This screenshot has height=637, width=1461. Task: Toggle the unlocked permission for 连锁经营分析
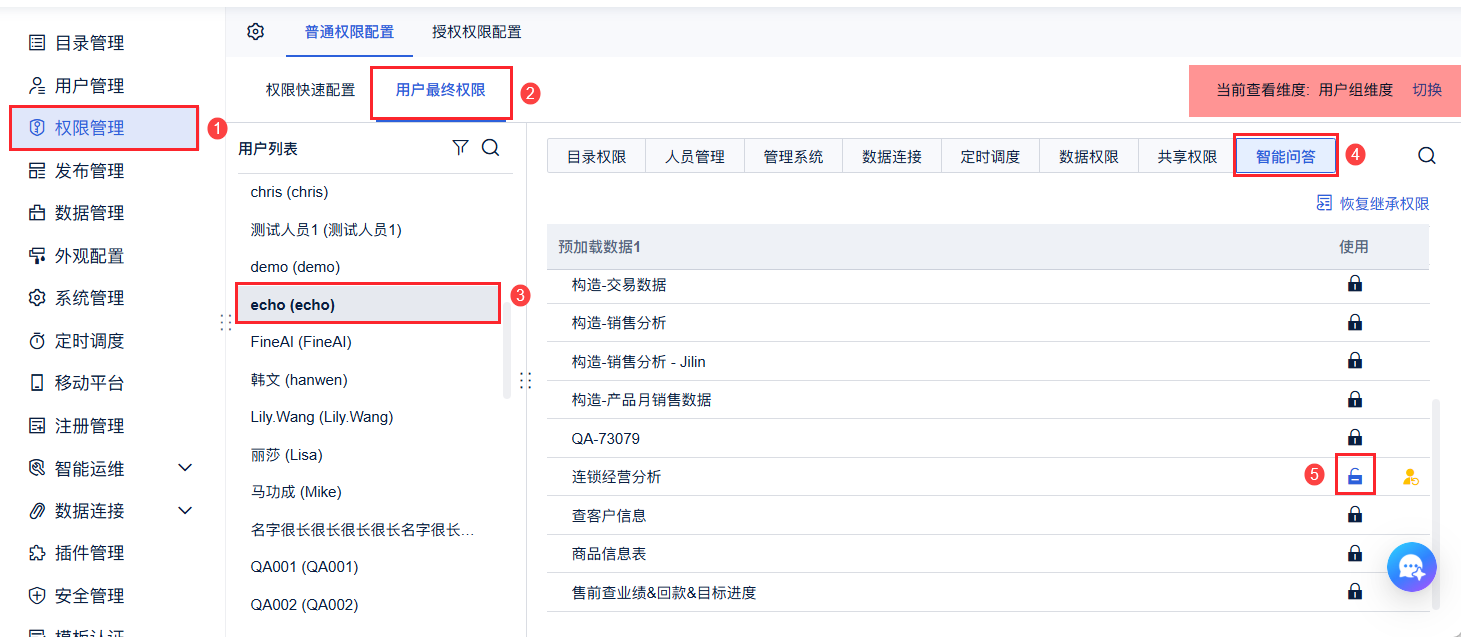(x=1355, y=476)
